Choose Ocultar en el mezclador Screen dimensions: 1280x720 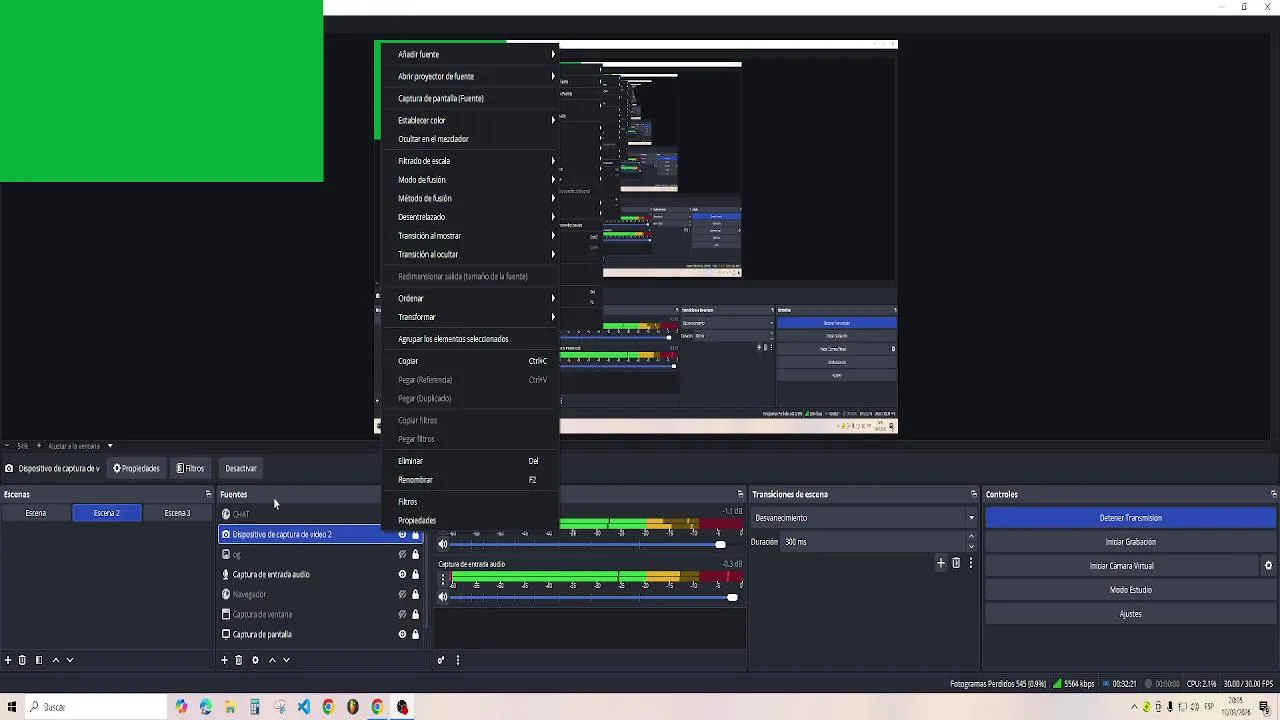tap(470, 139)
